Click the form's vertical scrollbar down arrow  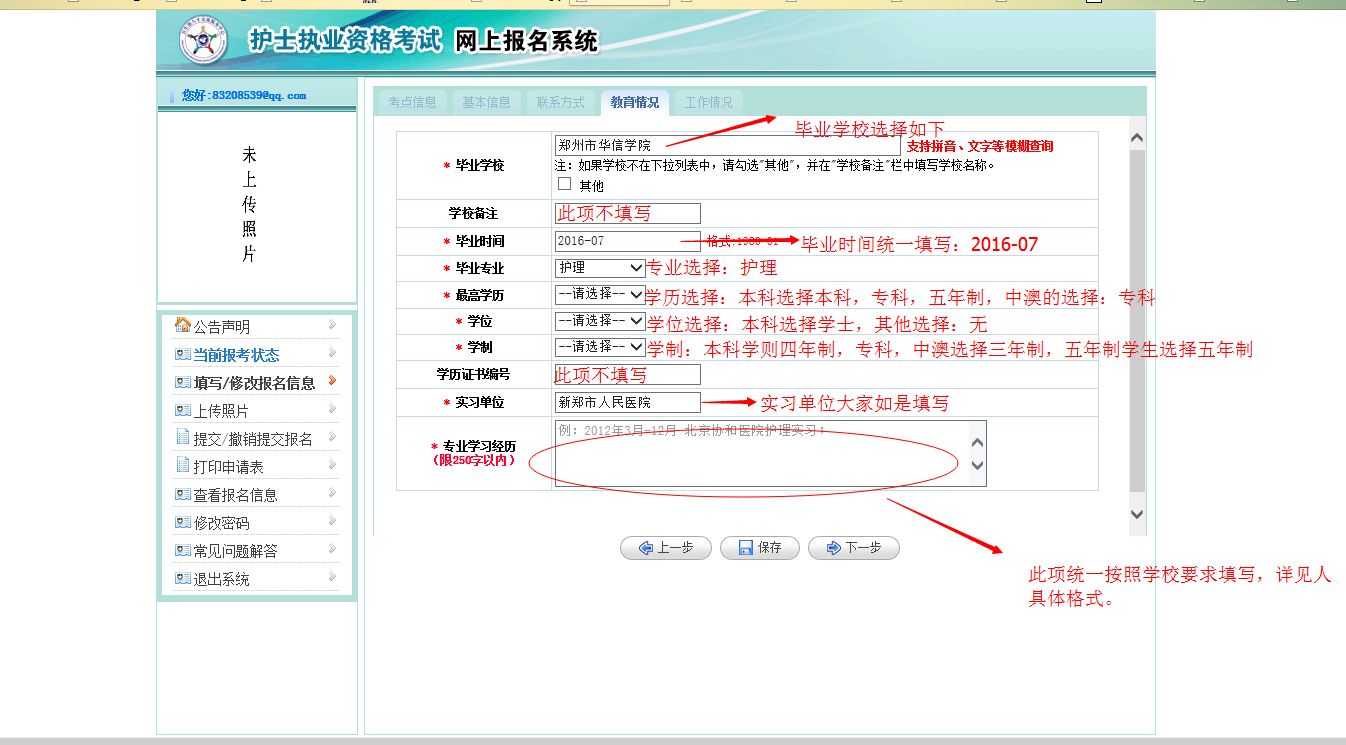(1136, 514)
